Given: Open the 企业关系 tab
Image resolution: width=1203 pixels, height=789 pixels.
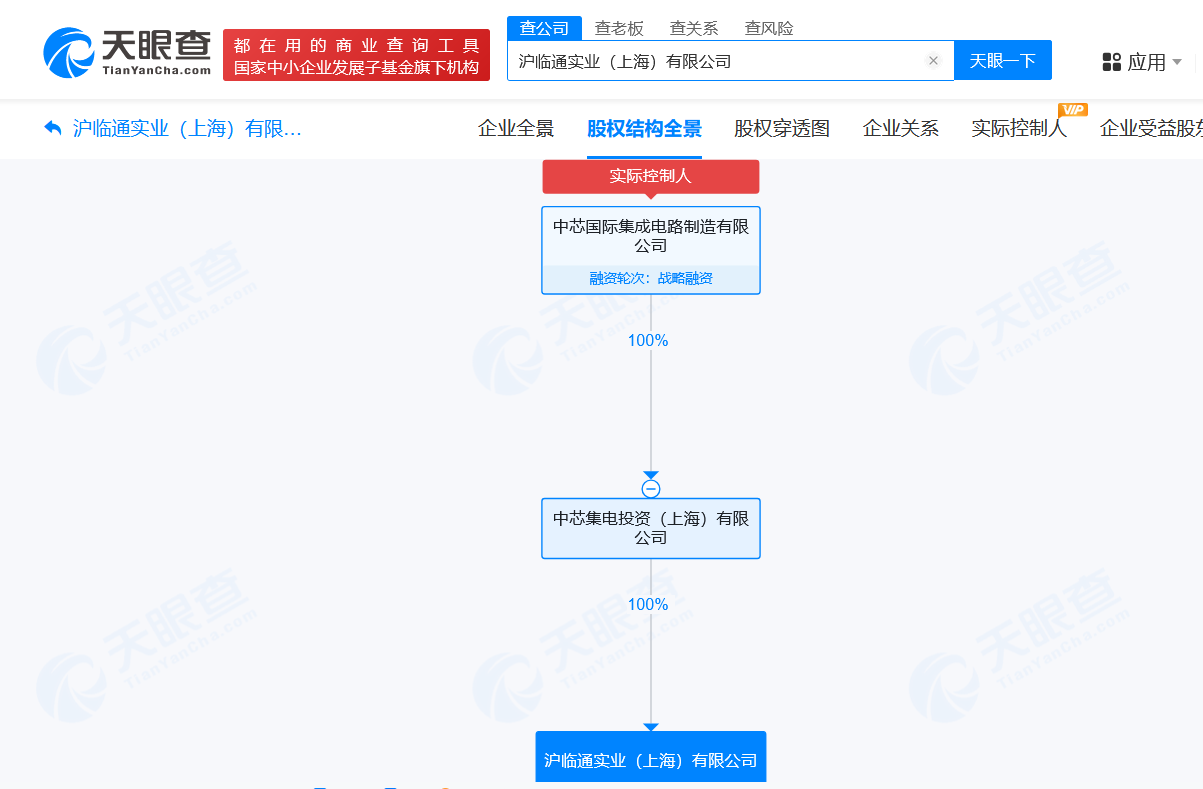Looking at the screenshot, I should tap(901, 128).
